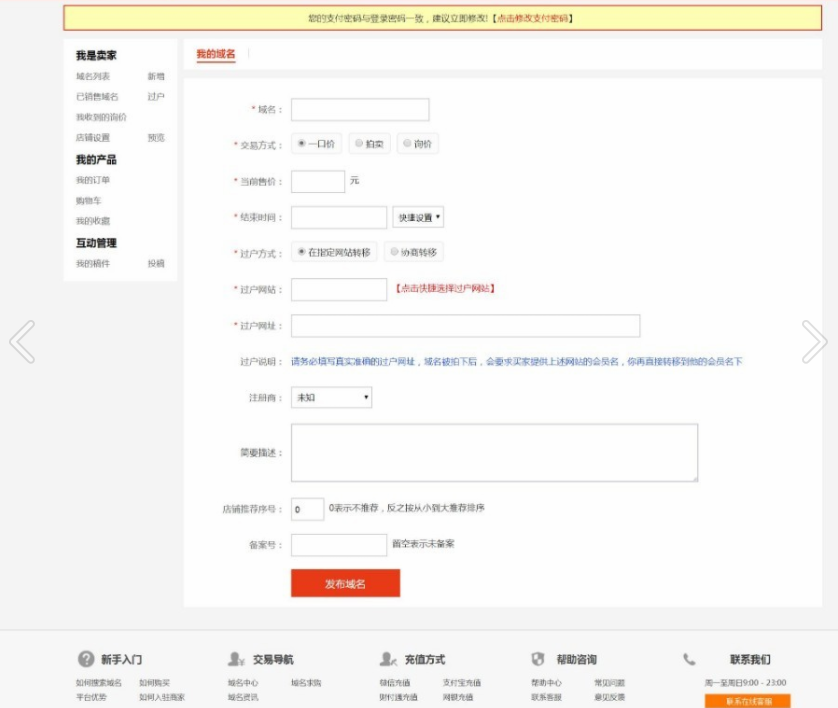
Task: Open 我的订单 in the sidebar
Action: pyautogui.click(x=93, y=180)
